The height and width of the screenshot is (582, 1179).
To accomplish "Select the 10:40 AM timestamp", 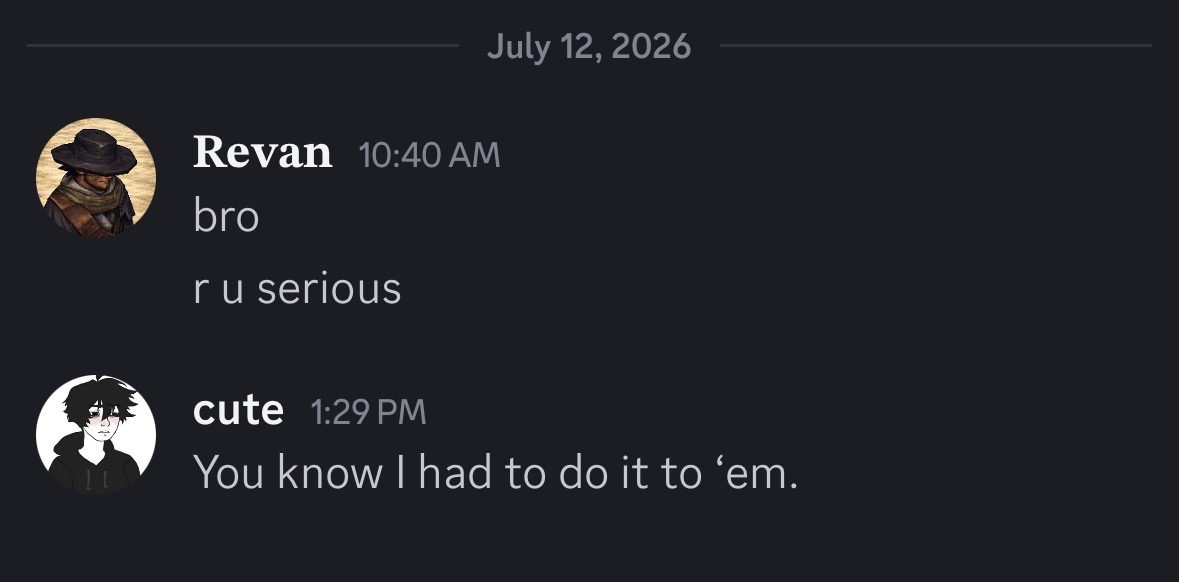I will point(429,156).
